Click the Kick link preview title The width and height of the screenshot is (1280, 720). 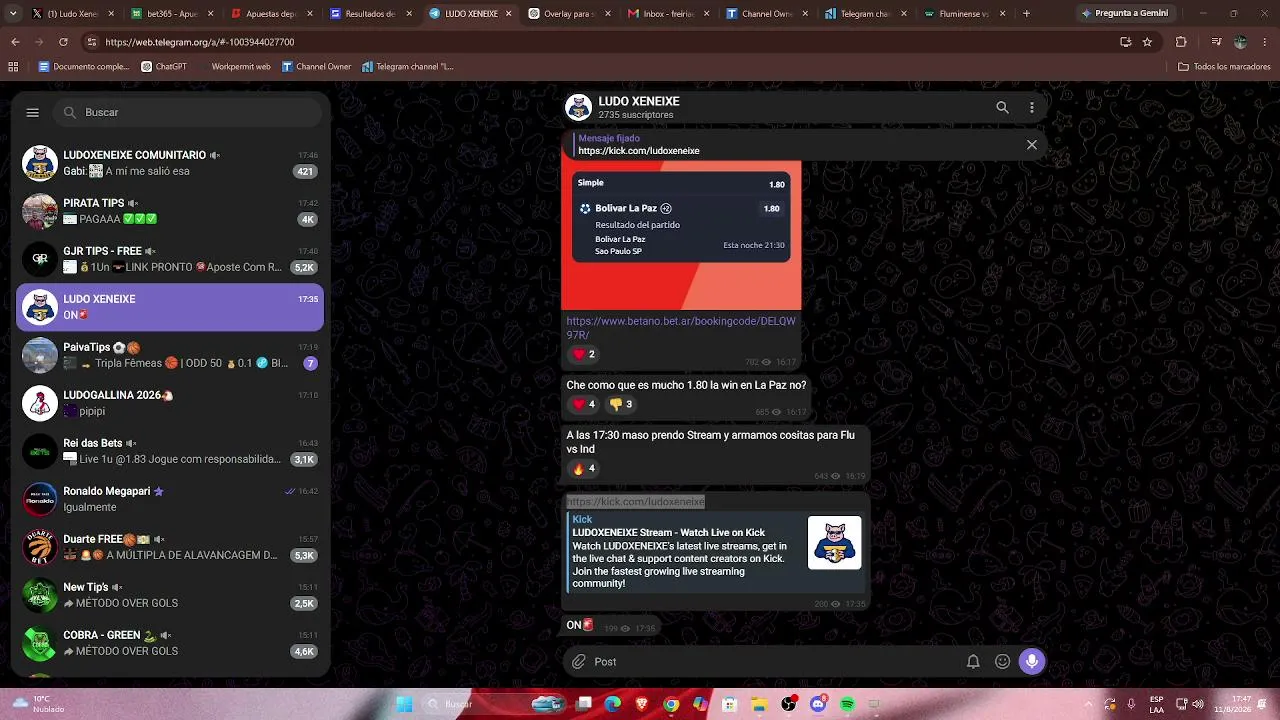pos(668,533)
